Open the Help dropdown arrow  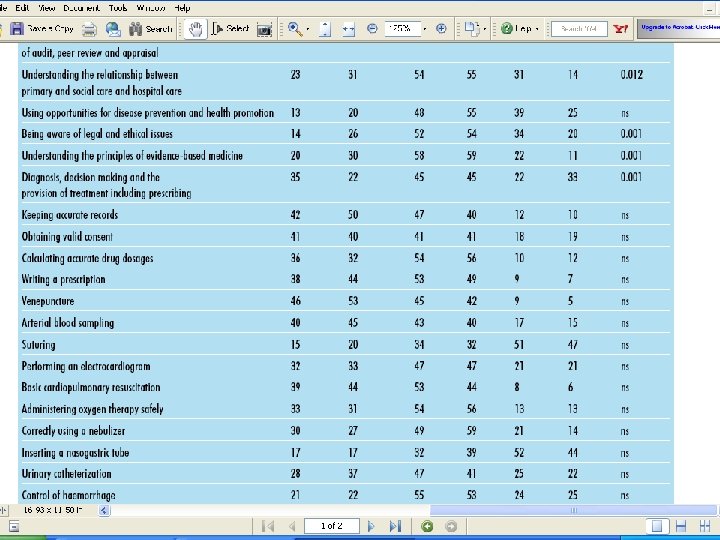click(537, 29)
